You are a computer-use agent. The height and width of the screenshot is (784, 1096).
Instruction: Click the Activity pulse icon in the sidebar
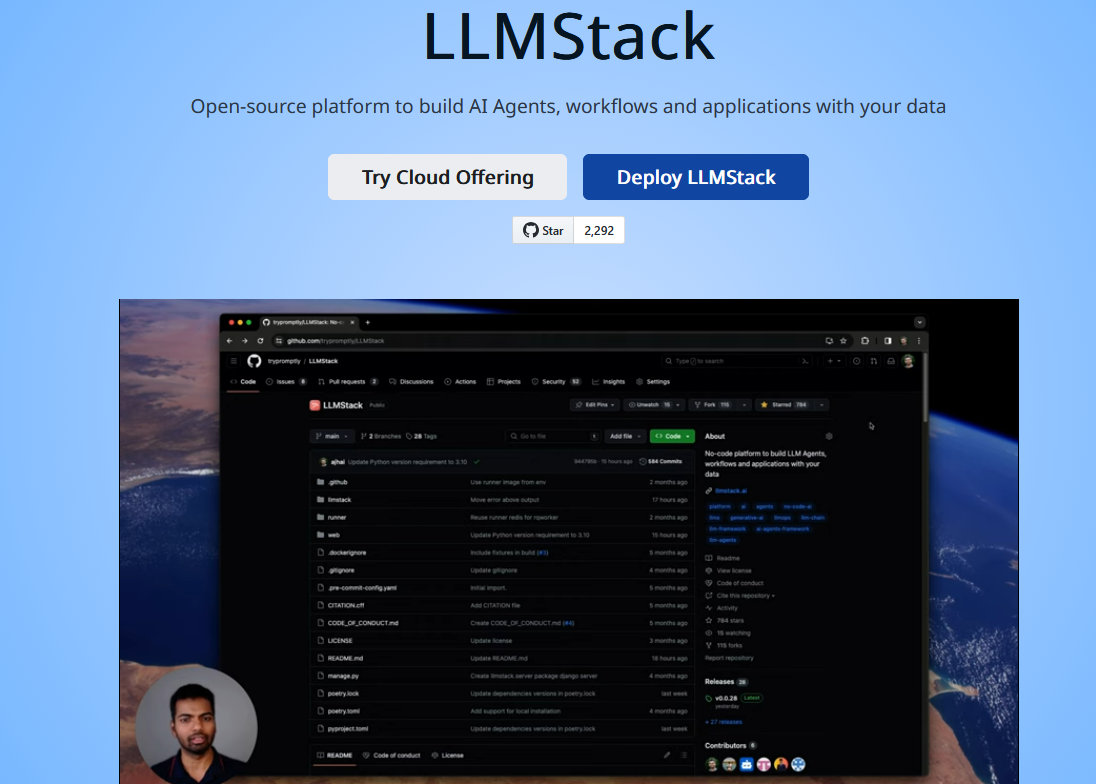pos(709,608)
